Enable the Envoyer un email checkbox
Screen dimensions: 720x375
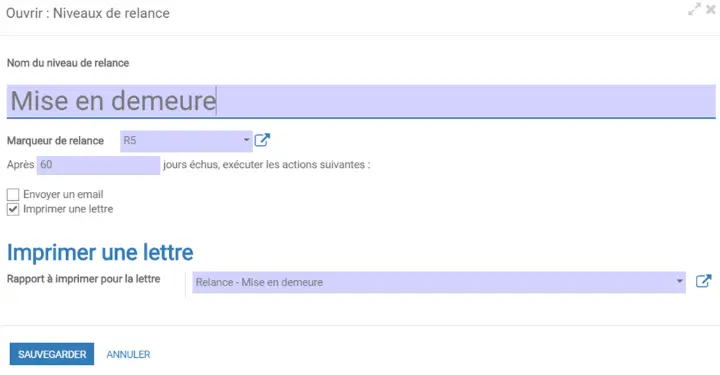point(13,195)
